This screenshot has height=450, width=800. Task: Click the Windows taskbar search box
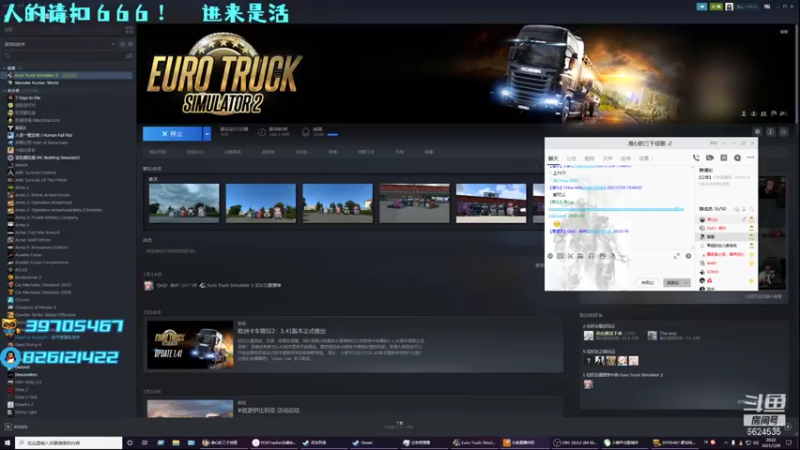tap(69, 443)
